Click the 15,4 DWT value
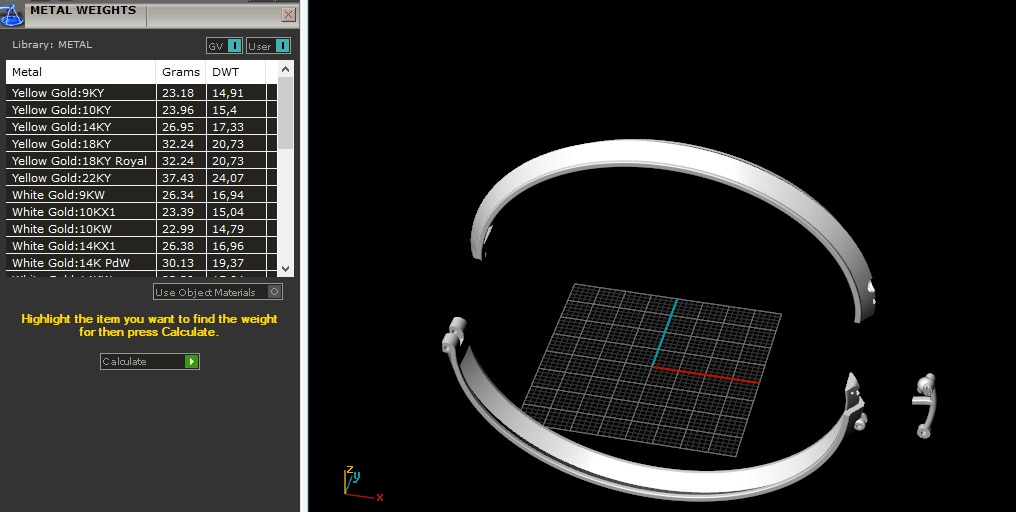 click(224, 110)
